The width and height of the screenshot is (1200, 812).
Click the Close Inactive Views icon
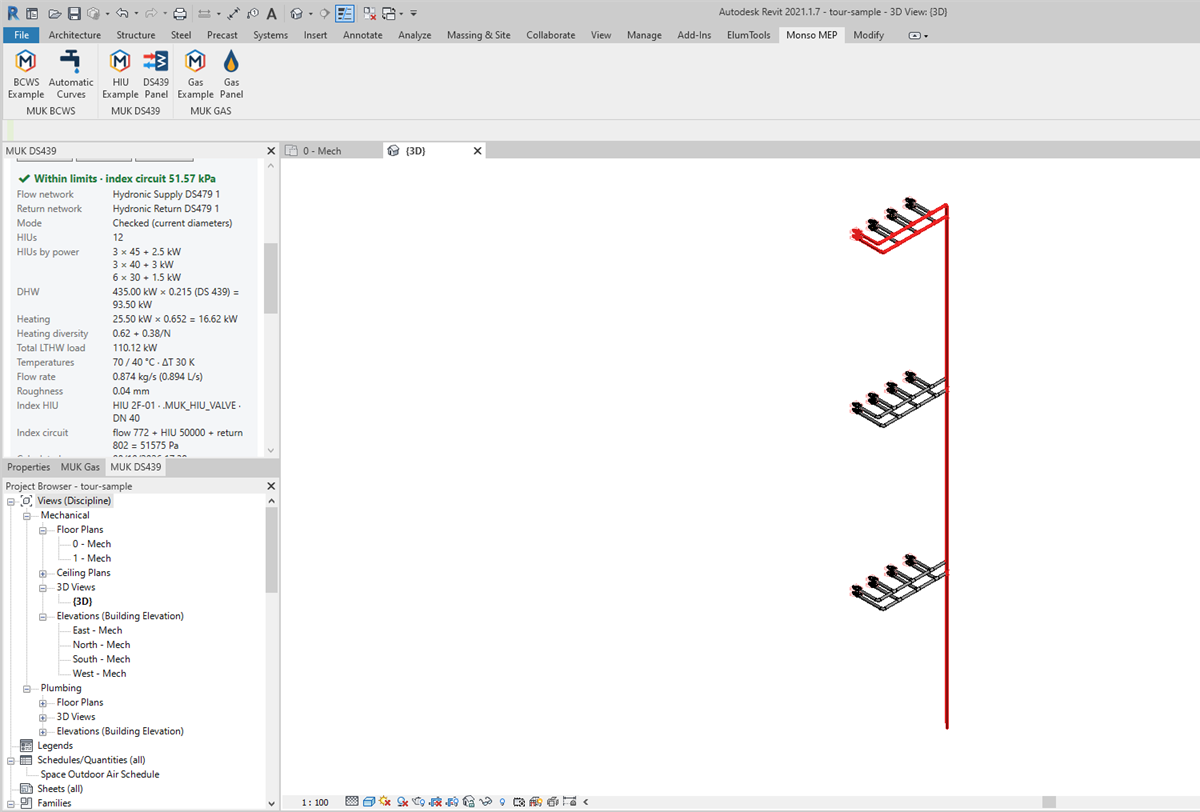(x=369, y=14)
